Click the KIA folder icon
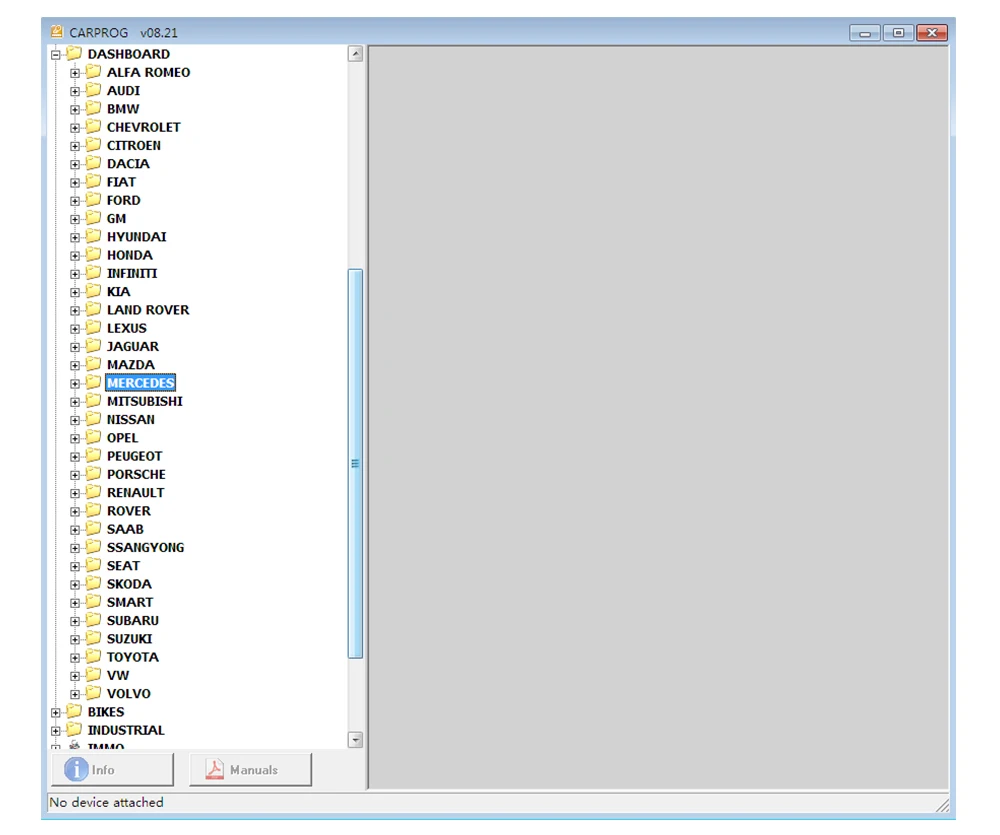This screenshot has height=835, width=1000. pos(94,291)
